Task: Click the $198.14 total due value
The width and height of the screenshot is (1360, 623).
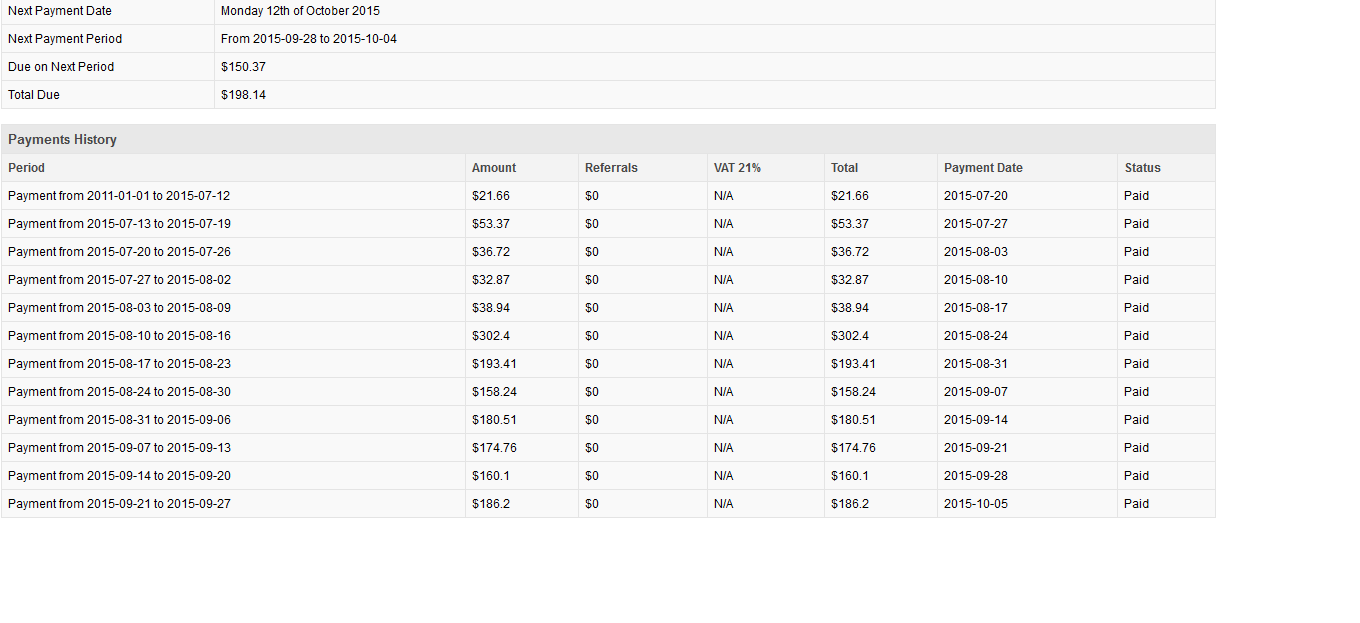Action: click(x=243, y=95)
